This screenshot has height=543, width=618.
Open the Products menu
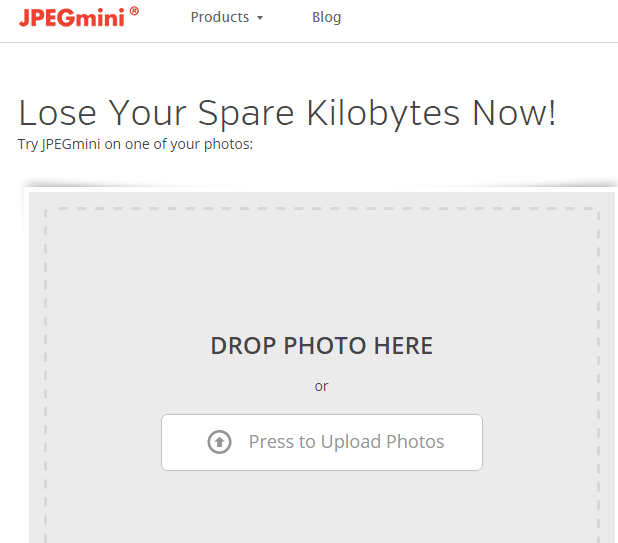(x=227, y=17)
